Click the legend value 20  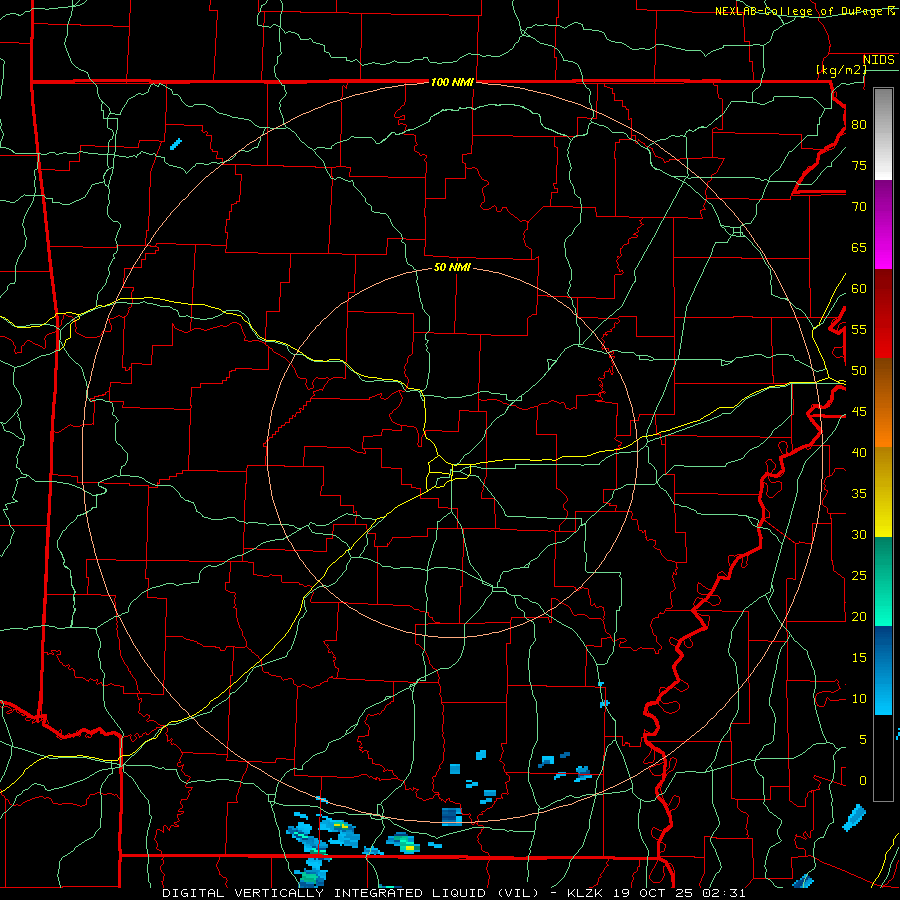[859, 616]
